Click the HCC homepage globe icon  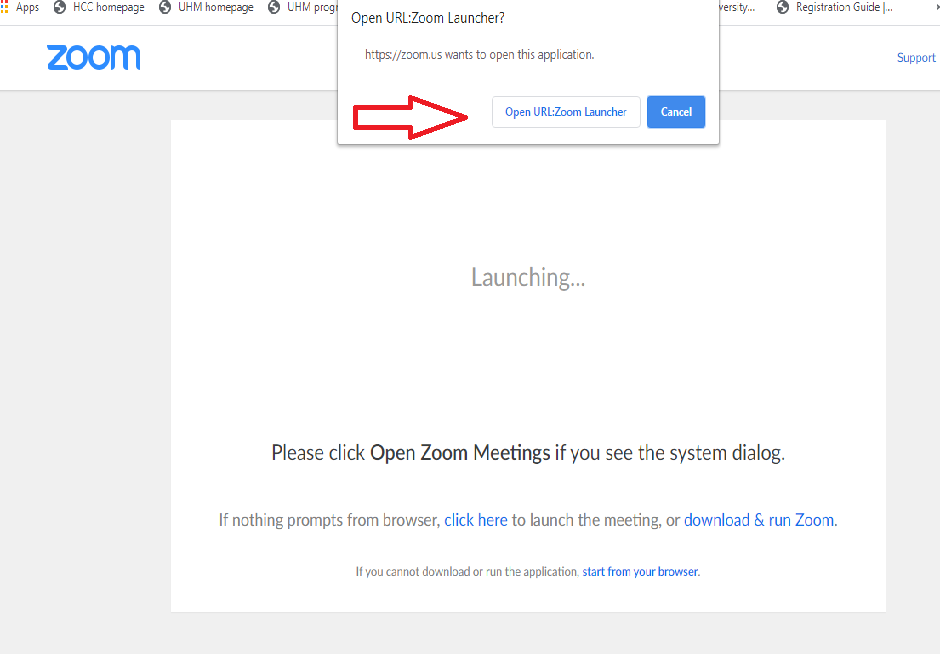pyautogui.click(x=59, y=7)
